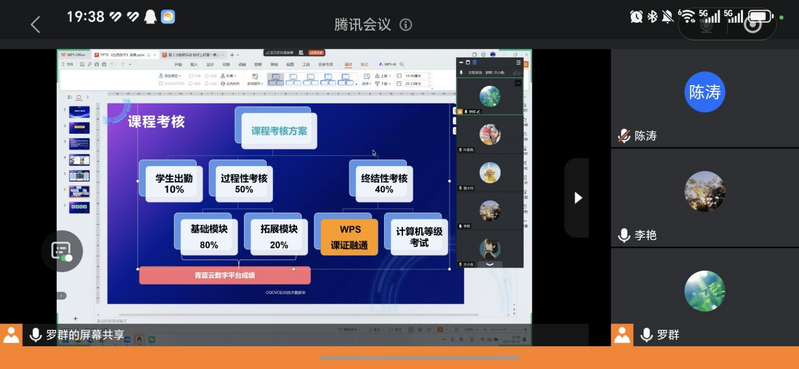This screenshot has height=369, width=799.
Task: Tap the orange person icon by 罗群的屏幕共享
Action: (x=11, y=335)
